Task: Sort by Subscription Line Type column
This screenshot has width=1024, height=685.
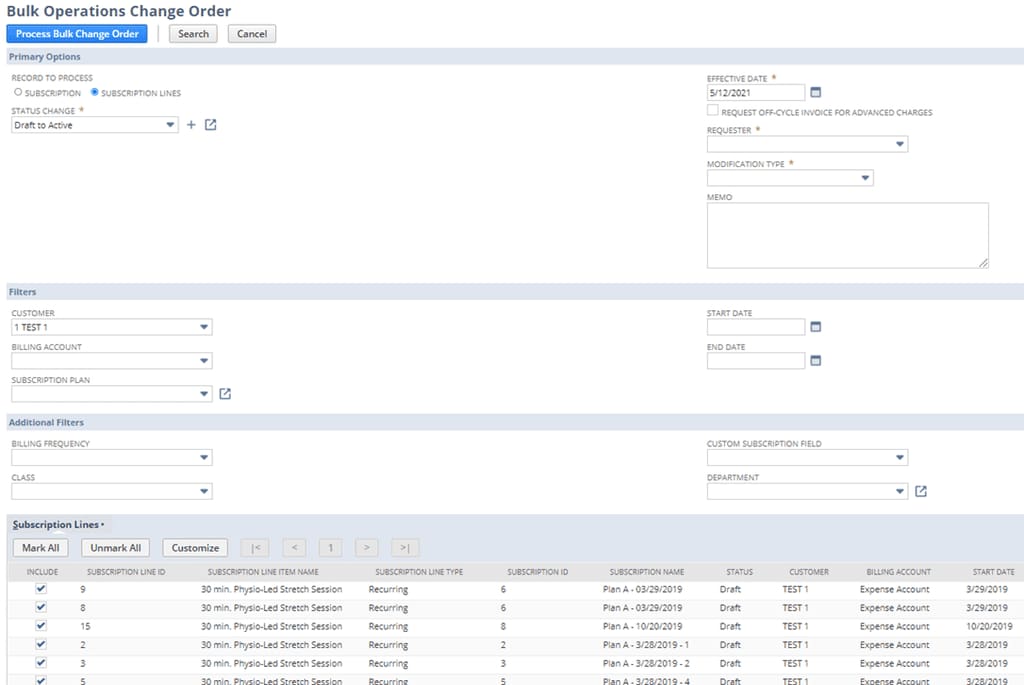Action: pyautogui.click(x=419, y=572)
